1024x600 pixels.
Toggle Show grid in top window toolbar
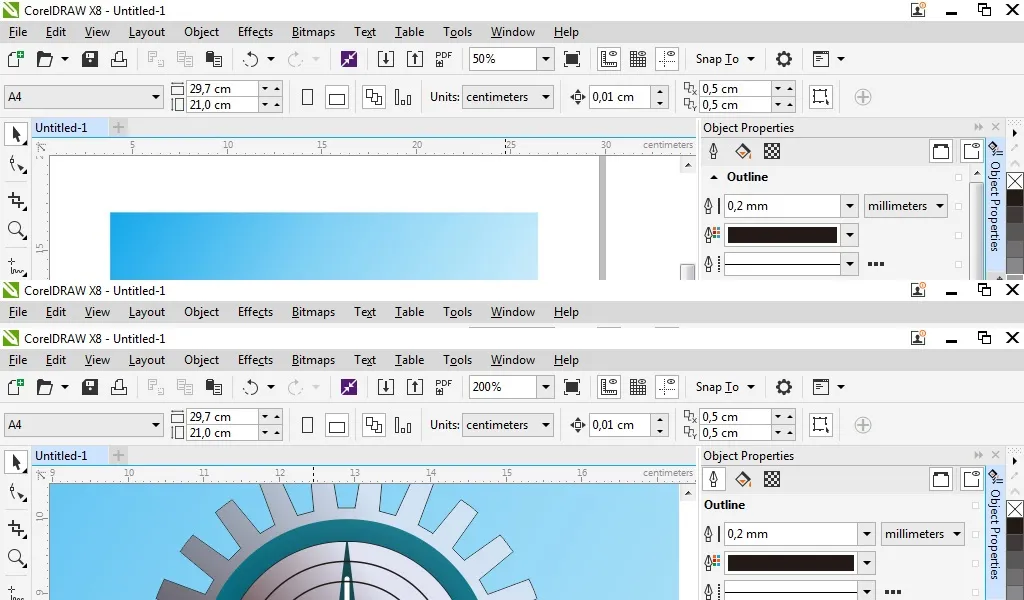click(638, 59)
